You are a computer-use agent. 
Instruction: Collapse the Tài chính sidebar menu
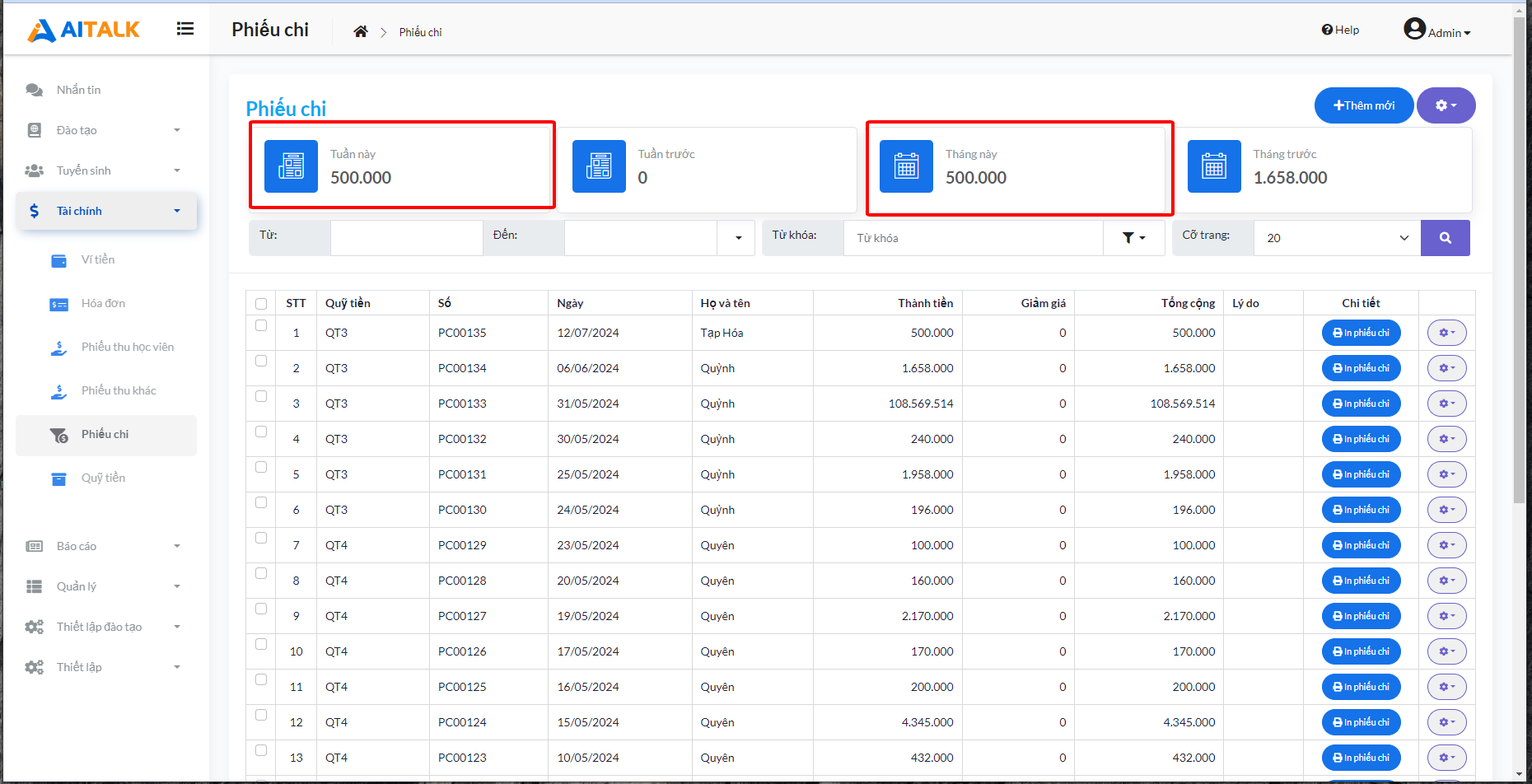106,211
